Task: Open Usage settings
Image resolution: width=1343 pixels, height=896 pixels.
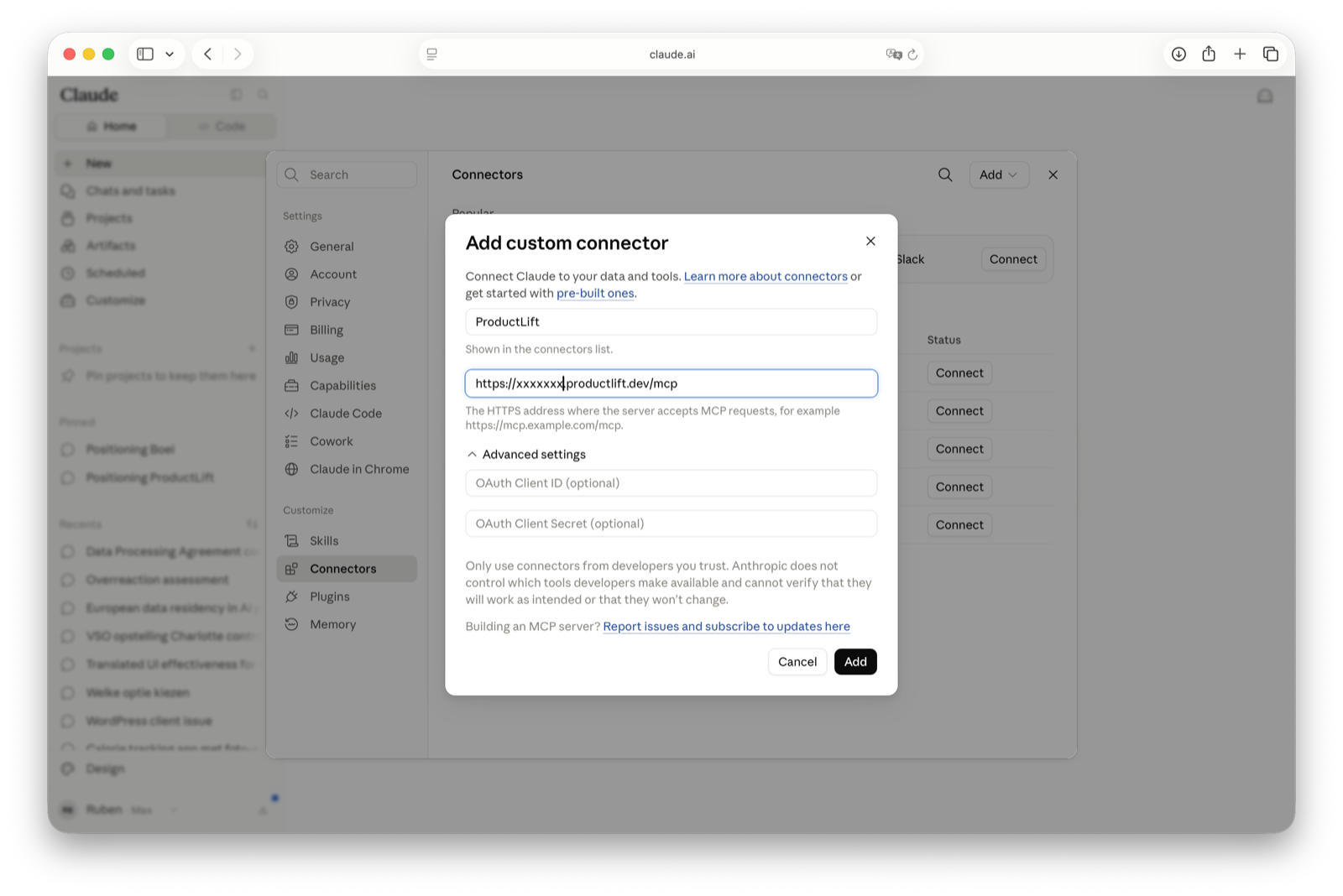Action: point(347,357)
